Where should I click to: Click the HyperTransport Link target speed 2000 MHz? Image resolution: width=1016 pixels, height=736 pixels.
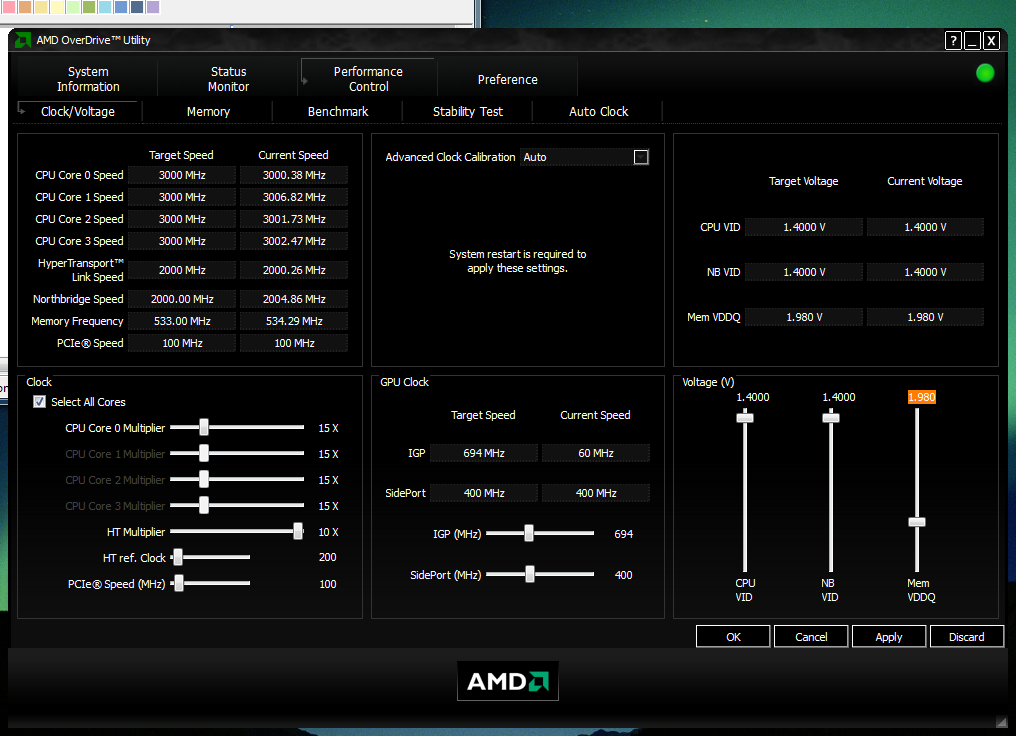coord(182,270)
